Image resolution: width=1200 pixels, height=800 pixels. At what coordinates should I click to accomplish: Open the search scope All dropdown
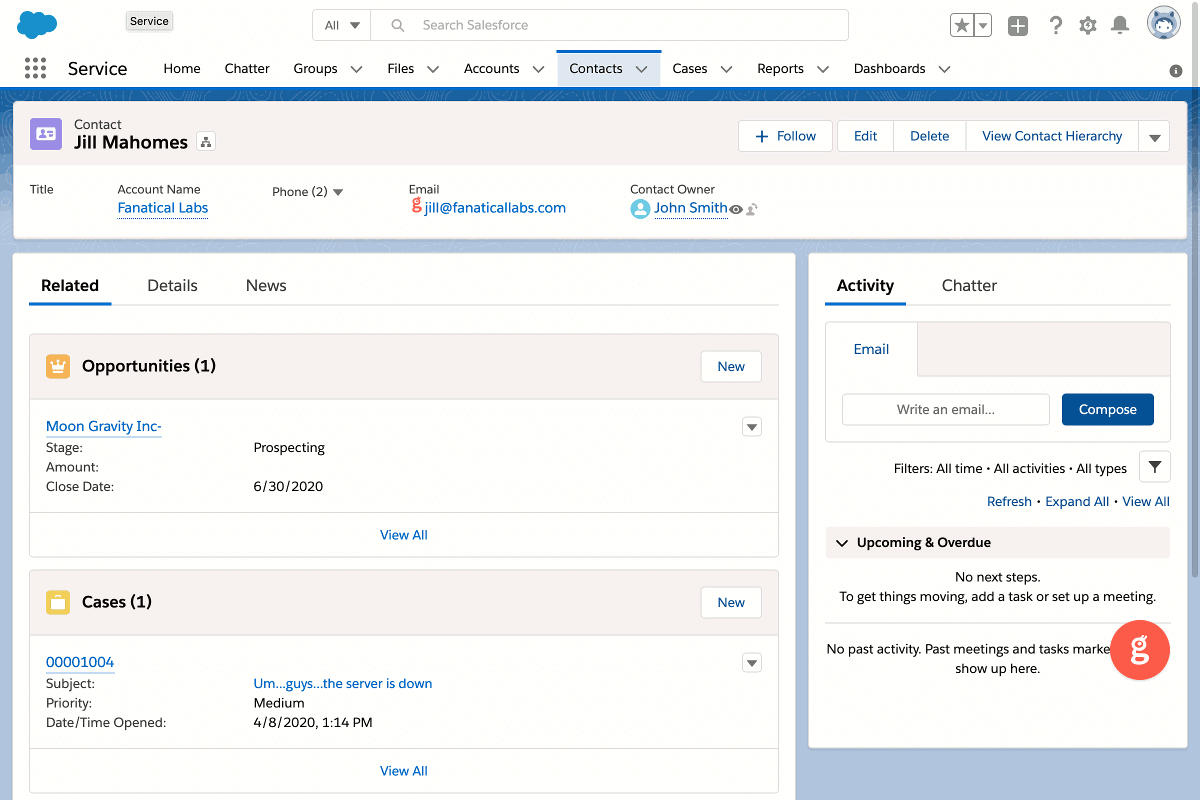click(341, 24)
